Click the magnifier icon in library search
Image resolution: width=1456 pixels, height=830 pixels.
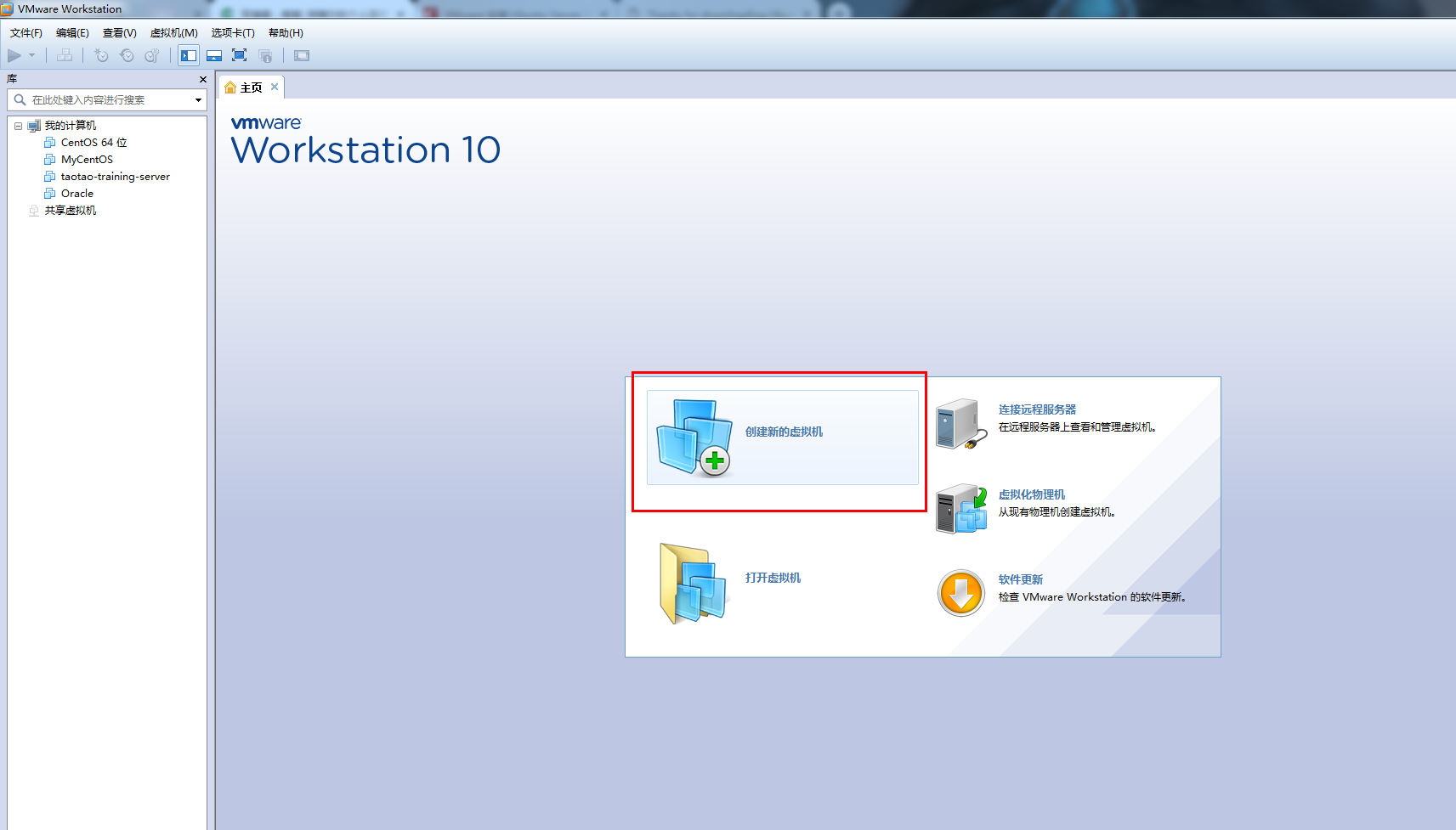coord(20,99)
